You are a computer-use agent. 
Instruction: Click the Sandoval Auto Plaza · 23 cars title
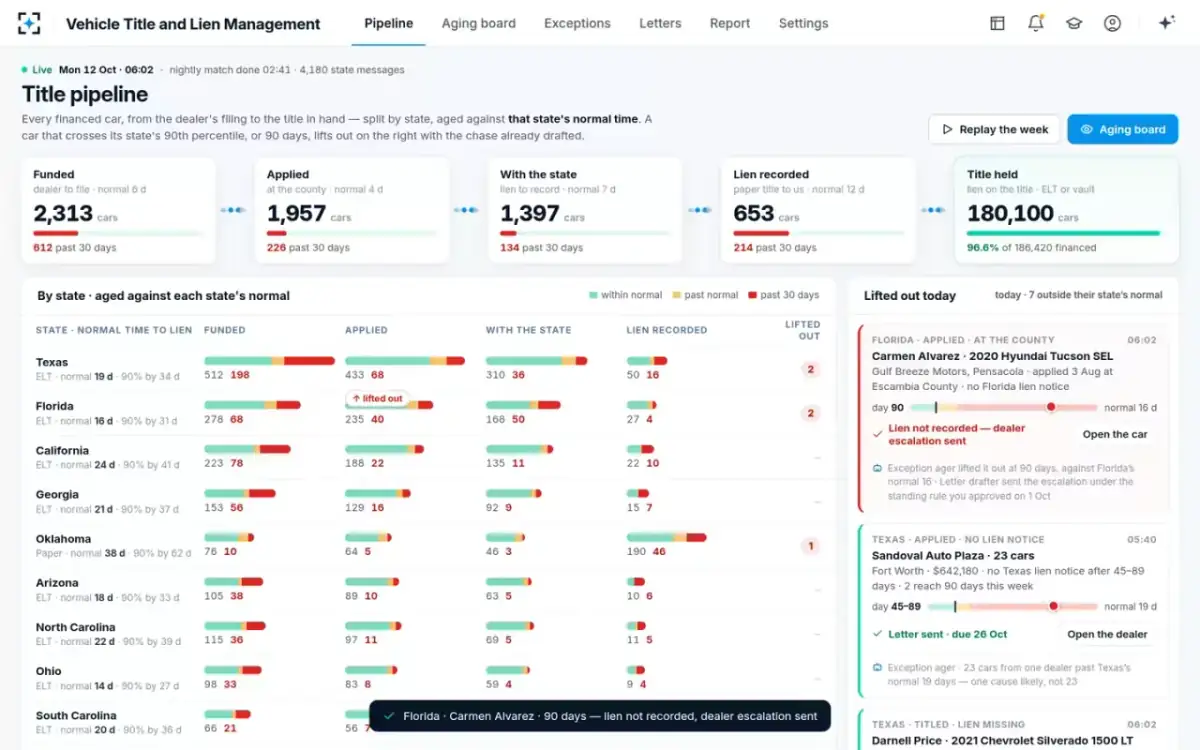pos(953,555)
